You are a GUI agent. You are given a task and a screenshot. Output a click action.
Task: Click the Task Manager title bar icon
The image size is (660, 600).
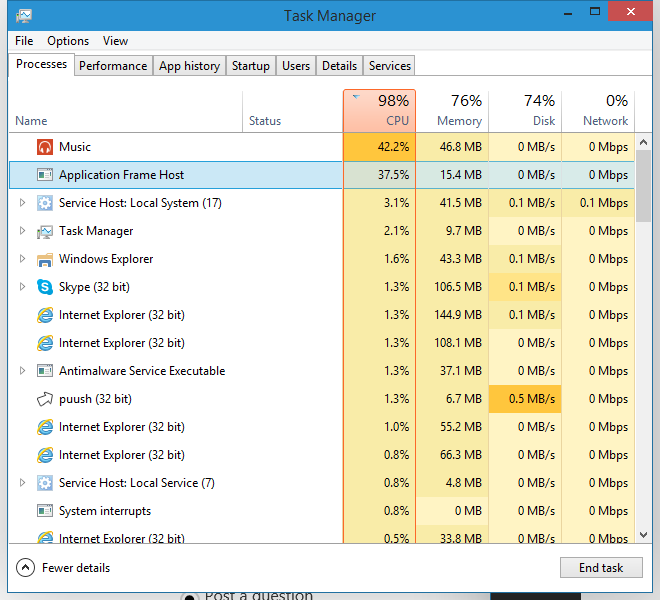(x=24, y=16)
